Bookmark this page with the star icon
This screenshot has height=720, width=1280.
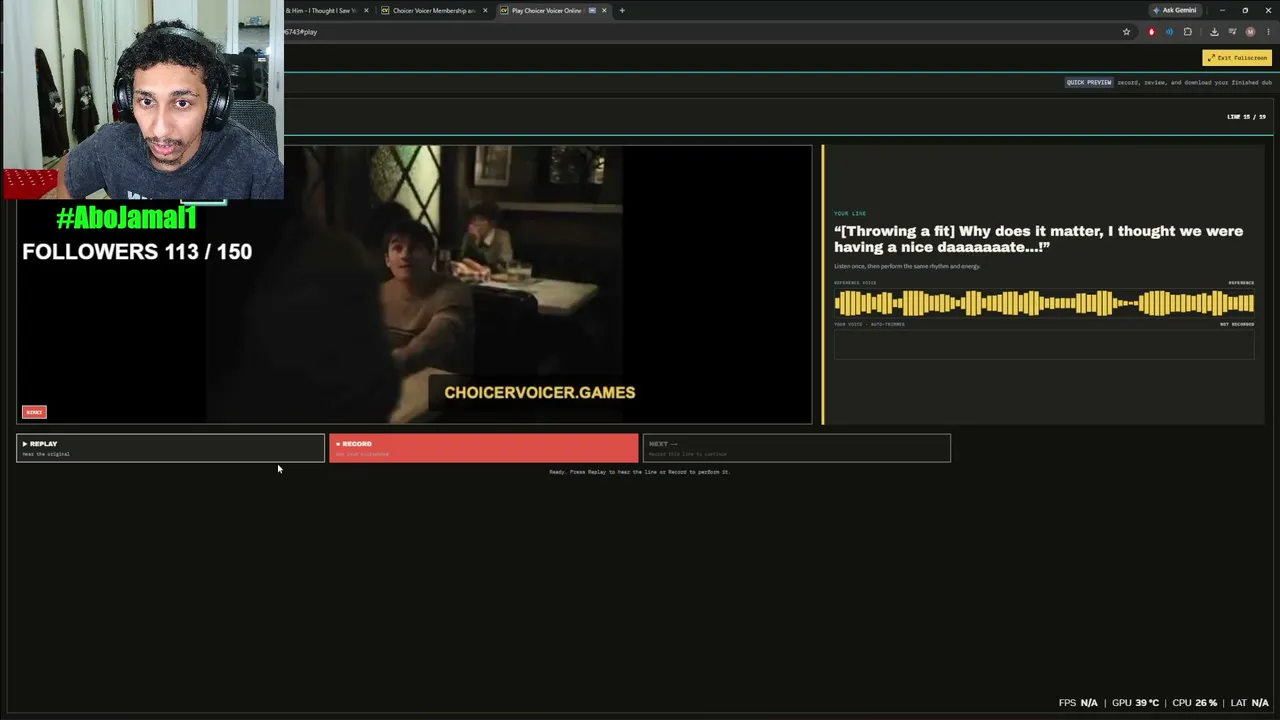[x=1126, y=32]
